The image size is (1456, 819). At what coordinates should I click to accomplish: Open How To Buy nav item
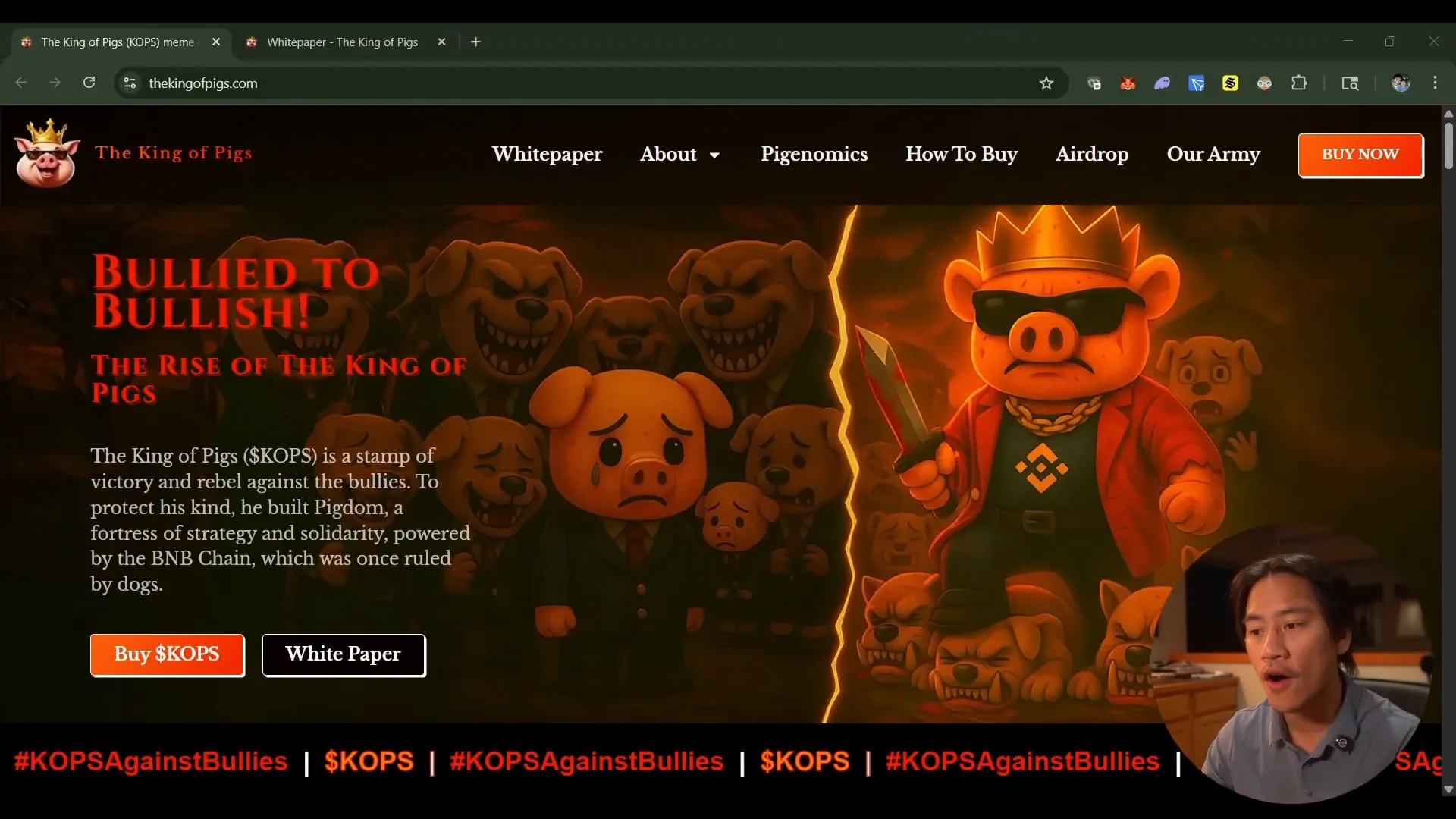(x=962, y=154)
